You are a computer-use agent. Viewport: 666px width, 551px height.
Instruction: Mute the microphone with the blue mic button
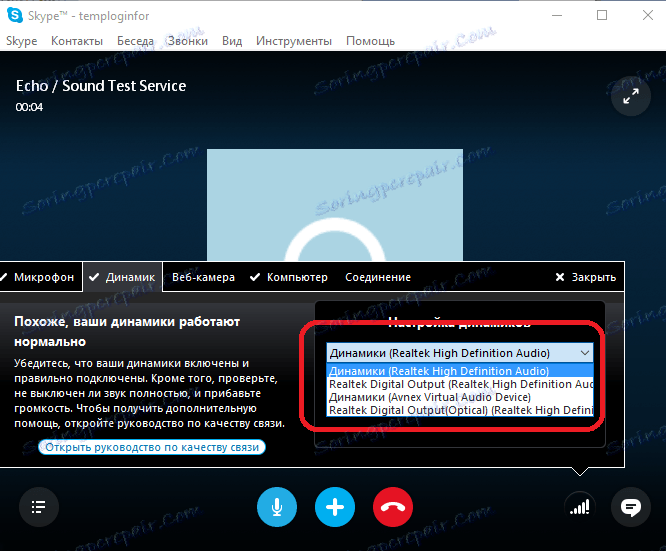(x=277, y=507)
